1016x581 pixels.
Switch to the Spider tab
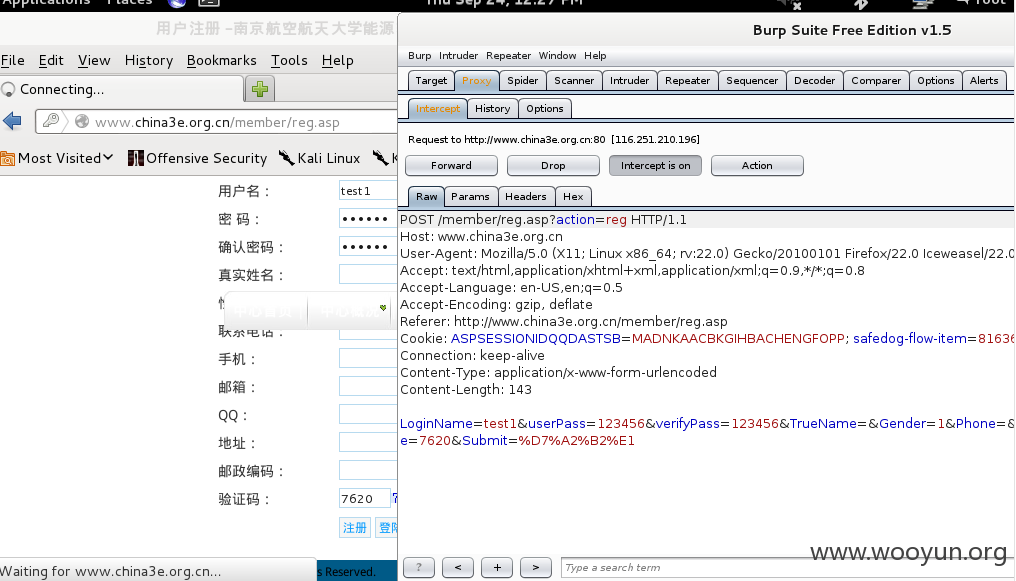tap(522, 80)
